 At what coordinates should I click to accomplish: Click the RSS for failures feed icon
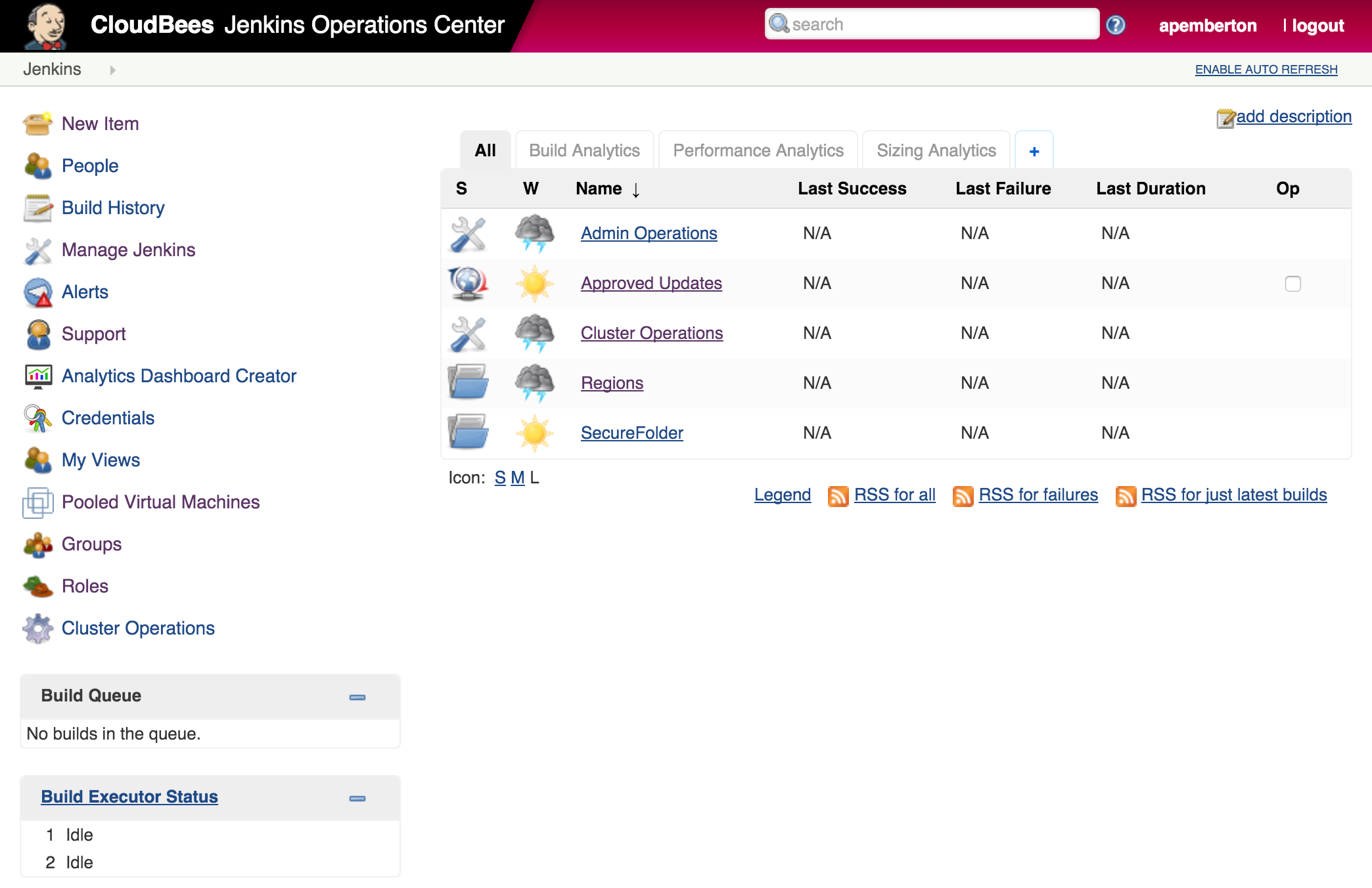[x=963, y=496]
